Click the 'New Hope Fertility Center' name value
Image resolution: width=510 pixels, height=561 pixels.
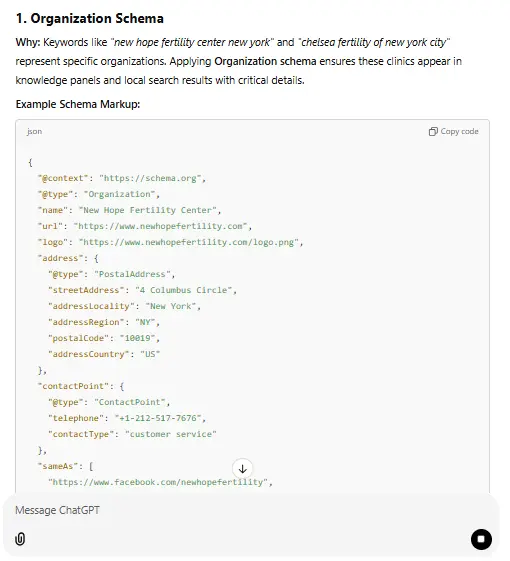tap(147, 210)
